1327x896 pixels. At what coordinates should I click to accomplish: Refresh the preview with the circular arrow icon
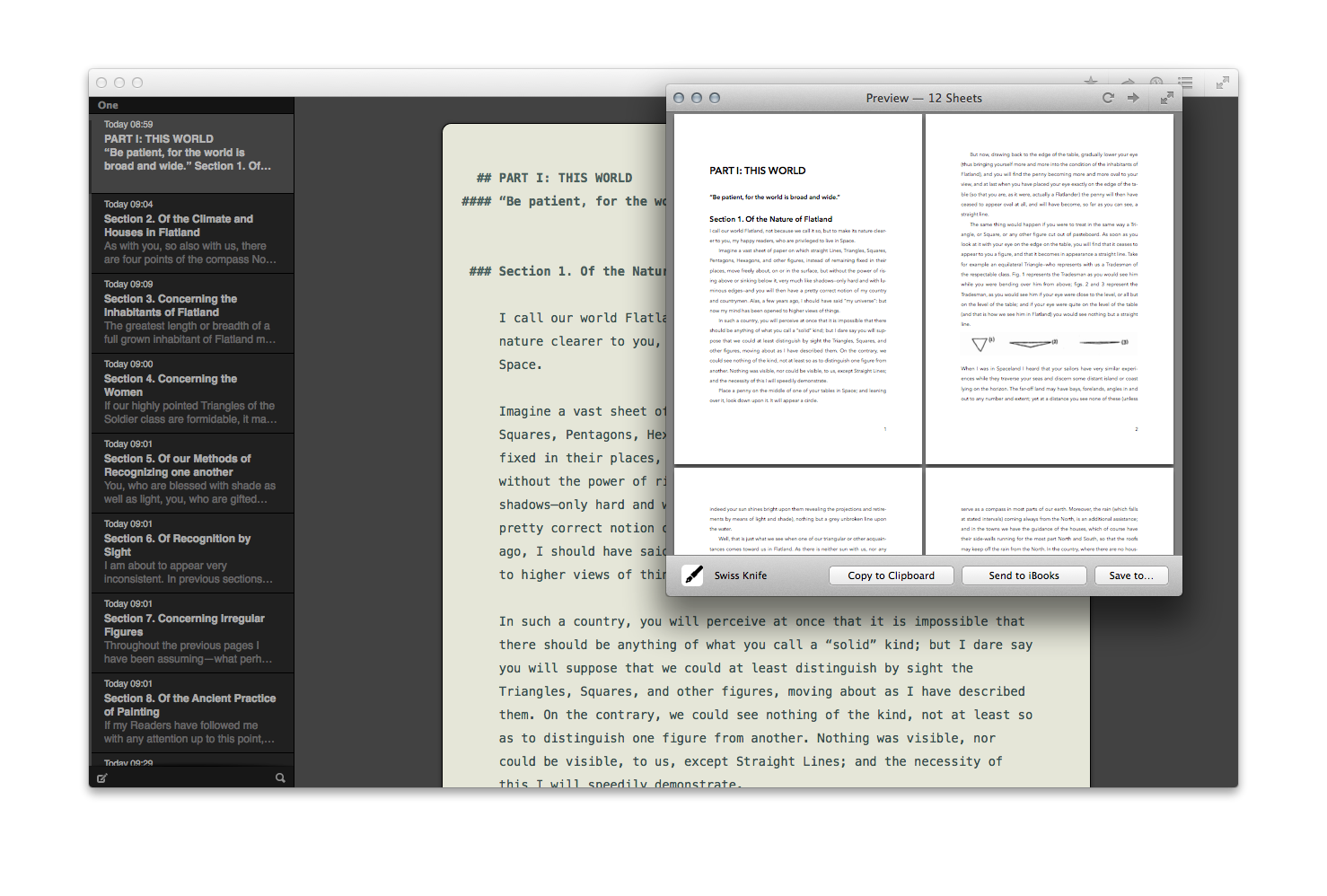(1108, 98)
